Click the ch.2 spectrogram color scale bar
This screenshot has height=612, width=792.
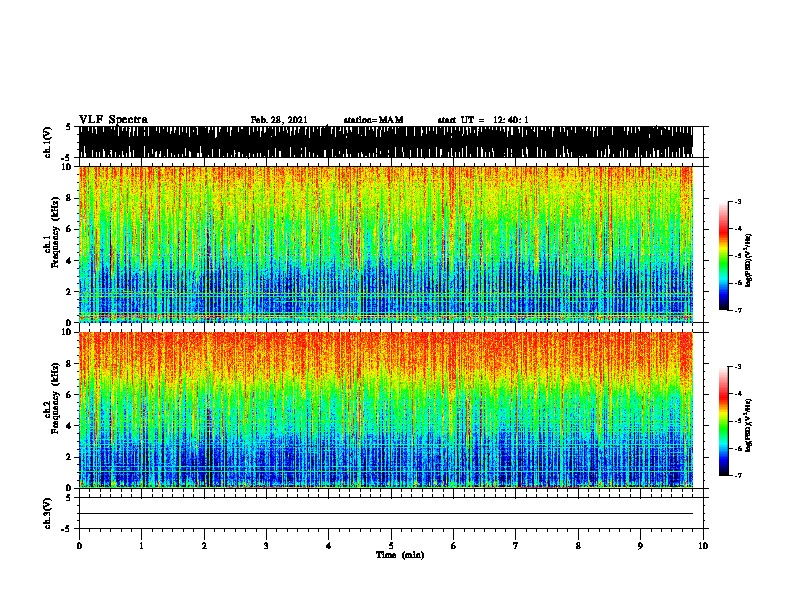coord(723,421)
